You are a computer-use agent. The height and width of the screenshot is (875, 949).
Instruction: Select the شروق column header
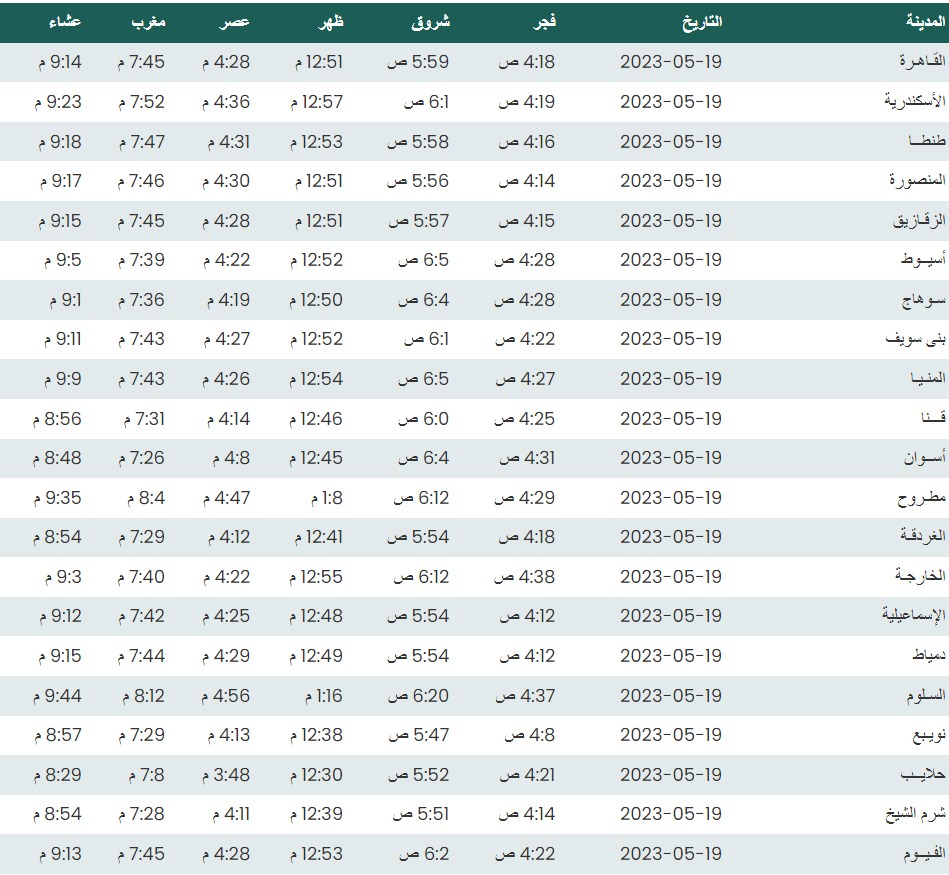(430, 21)
